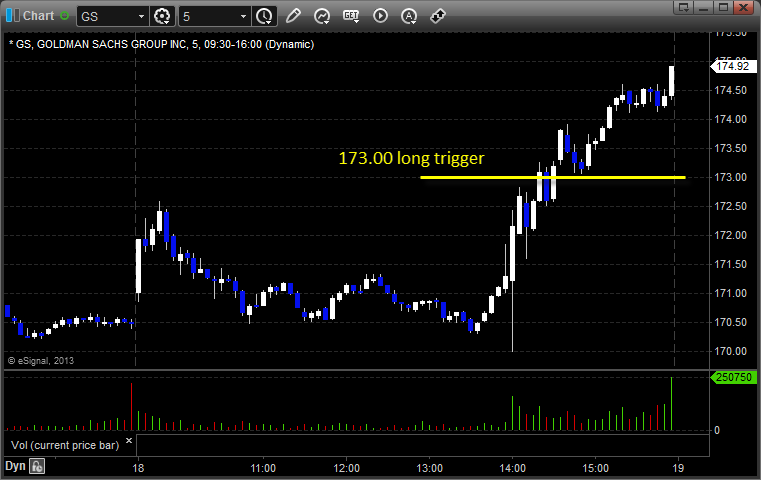Maximize the chart window
The height and width of the screenshot is (480, 761).
click(x=723, y=7)
